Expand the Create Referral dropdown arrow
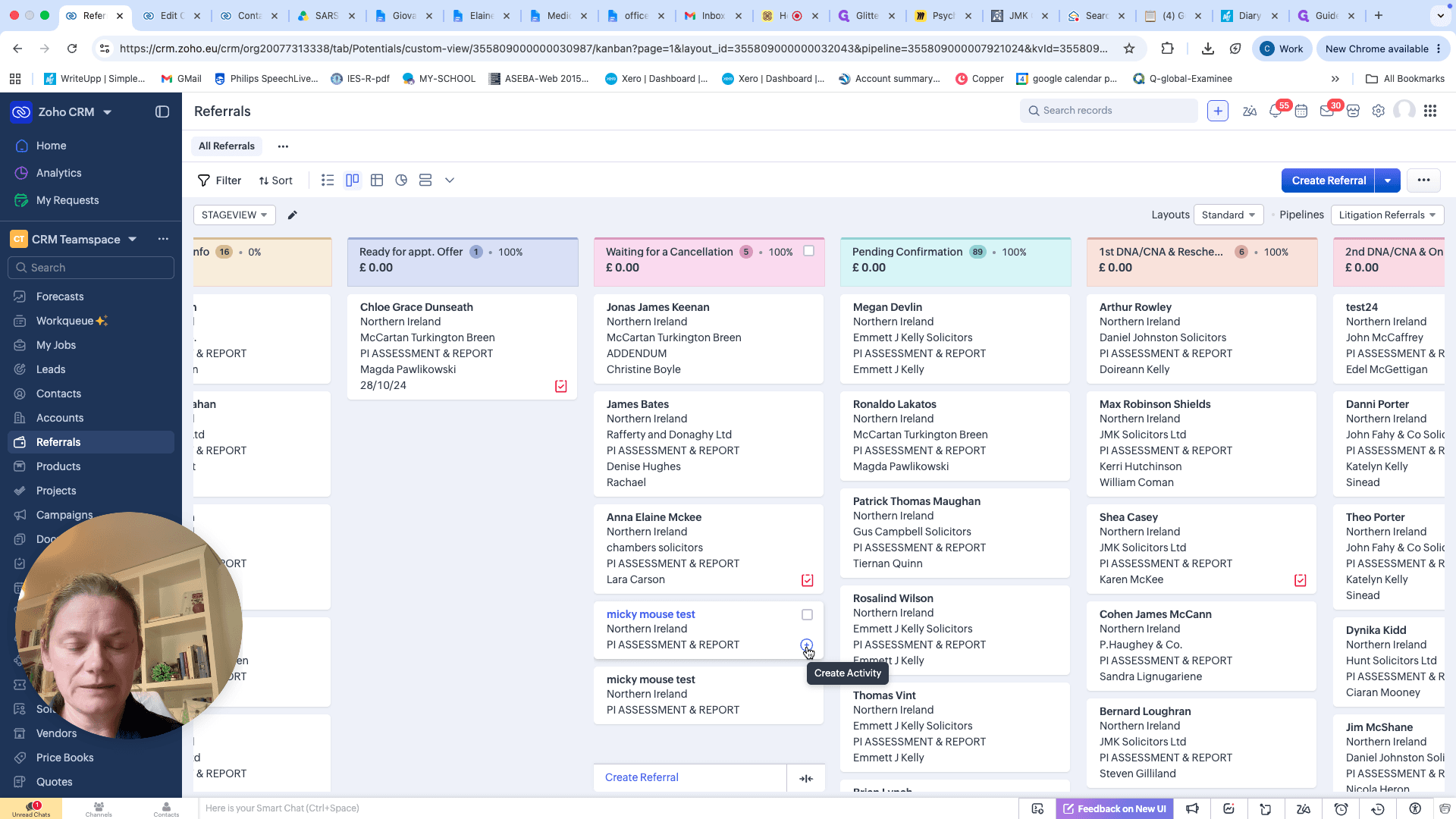Image resolution: width=1456 pixels, height=819 pixels. pos(1388,180)
